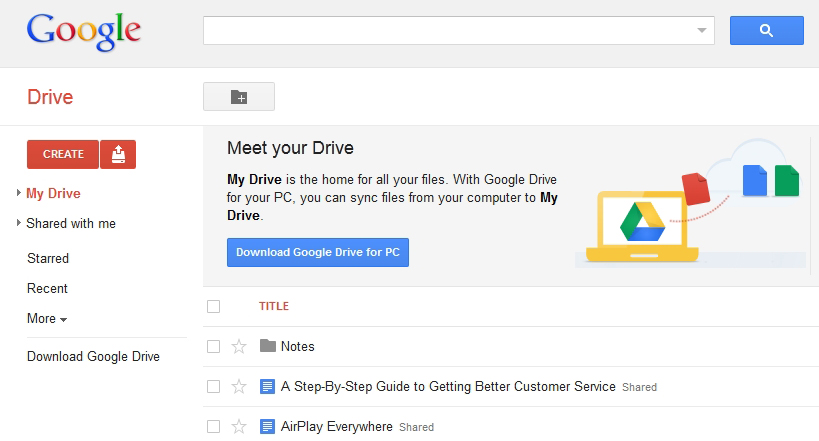Click the Notes folder icon
The image size is (819, 441).
267,346
